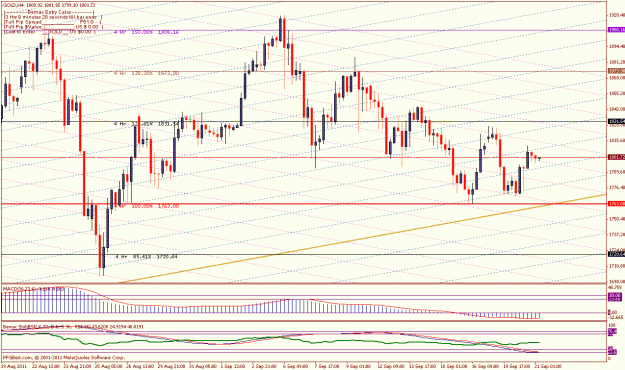Click the 1868.00 price axis value
Screen dimensions: 625x370
[617, 77]
